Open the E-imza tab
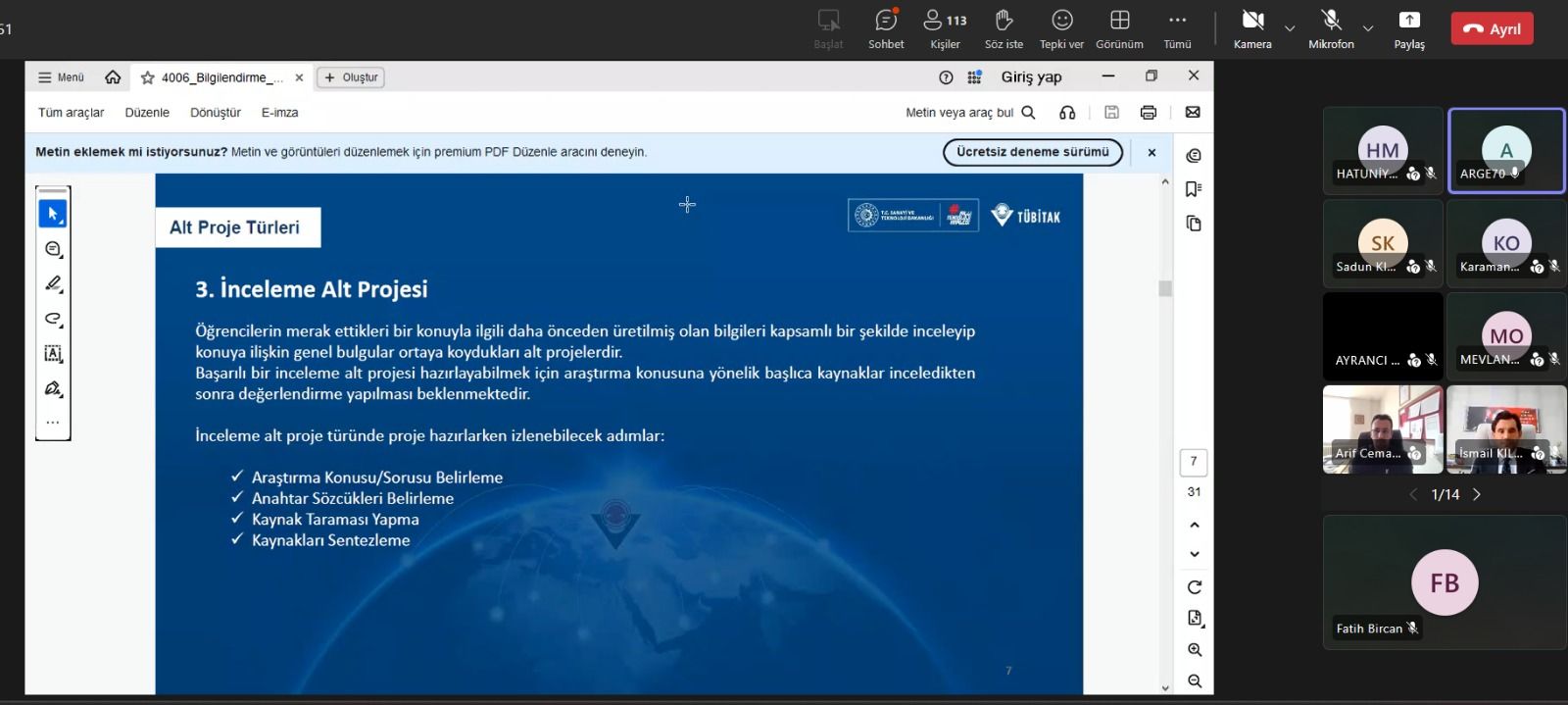Image resolution: width=1568 pixels, height=705 pixels. tap(279, 113)
